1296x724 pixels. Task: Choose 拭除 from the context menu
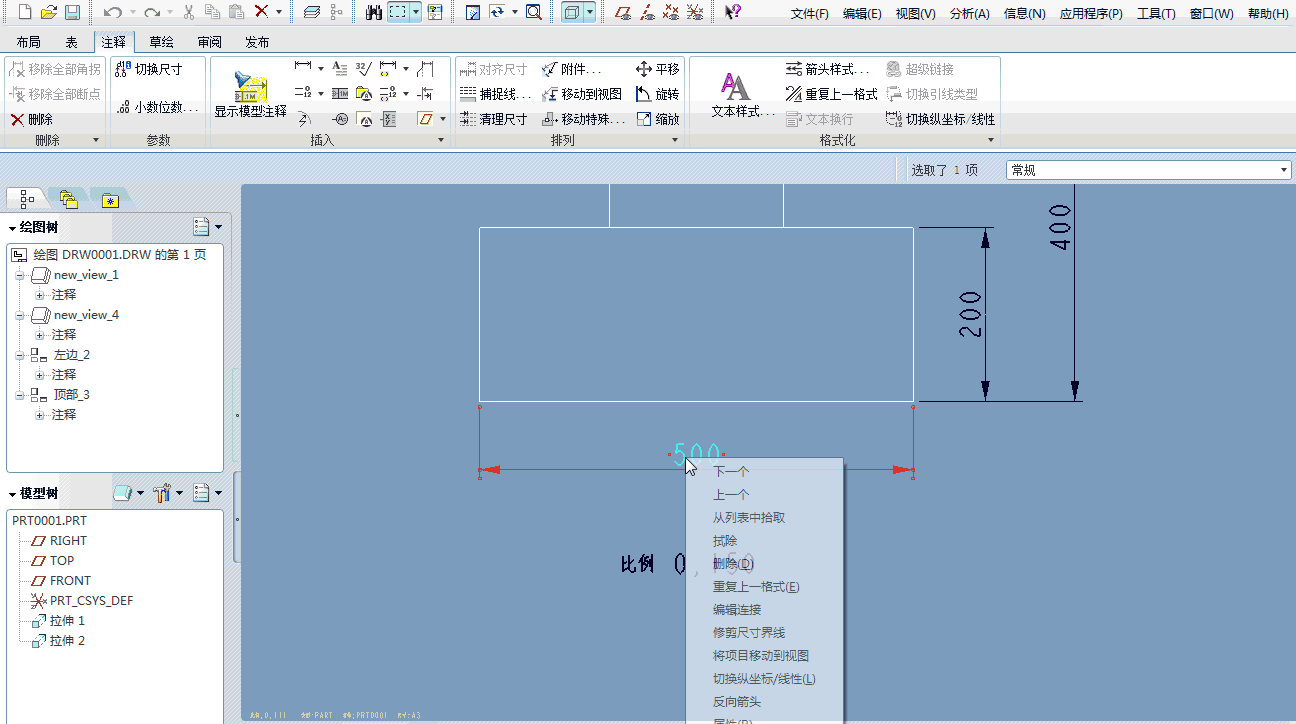click(725, 541)
